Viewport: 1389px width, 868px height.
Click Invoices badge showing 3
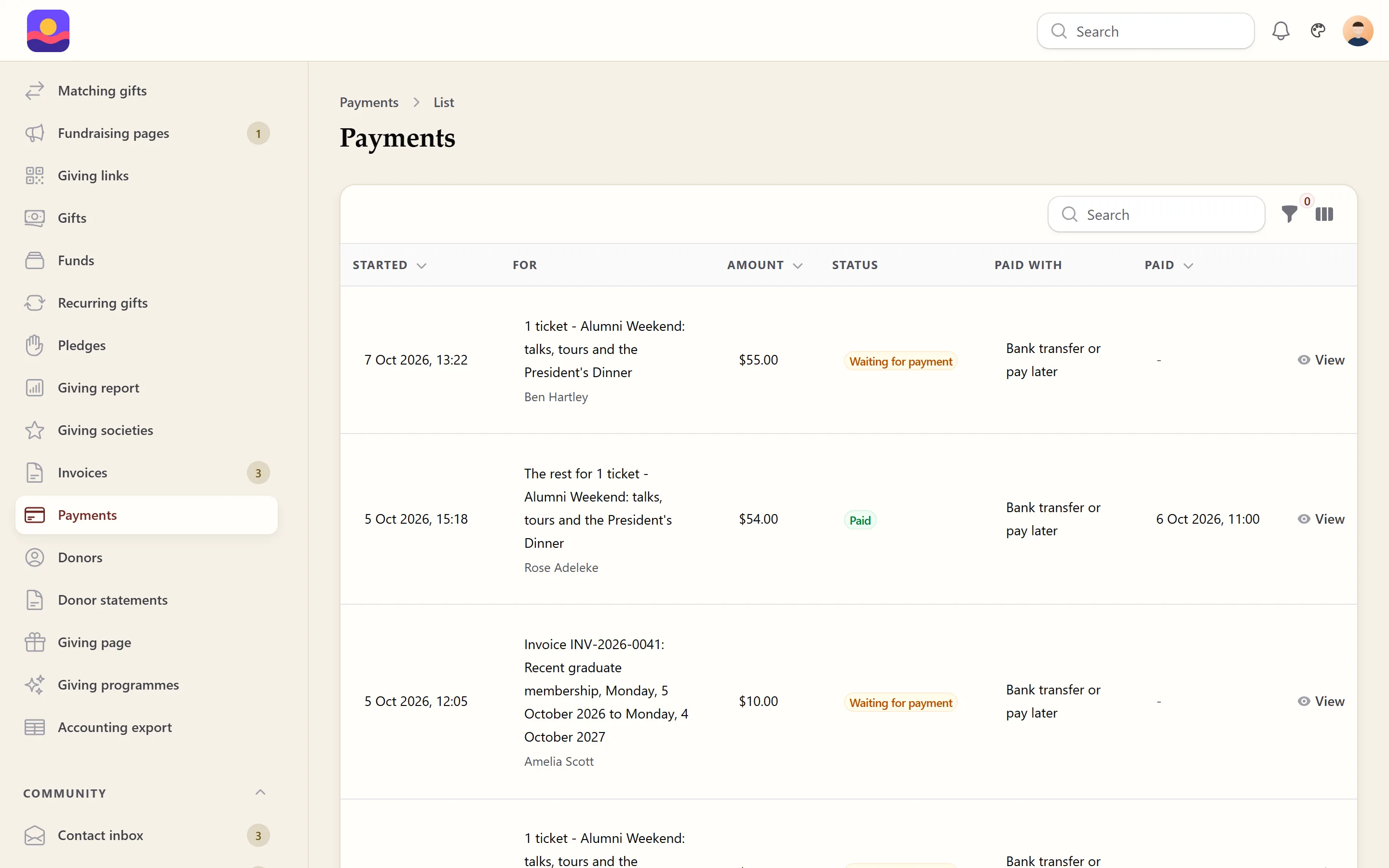pos(259,473)
